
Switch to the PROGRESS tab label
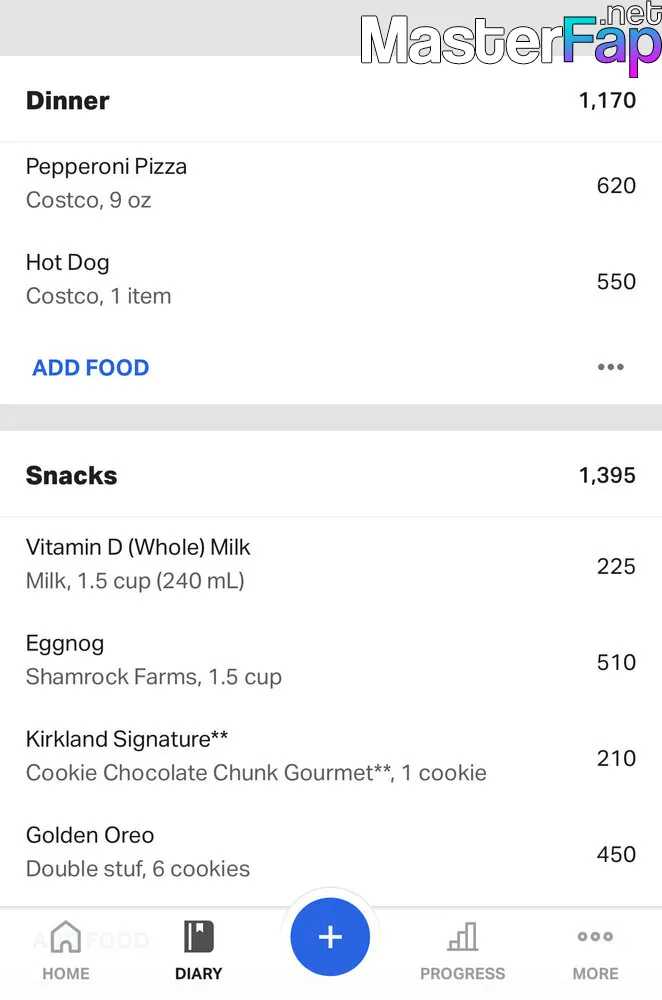tap(462, 974)
